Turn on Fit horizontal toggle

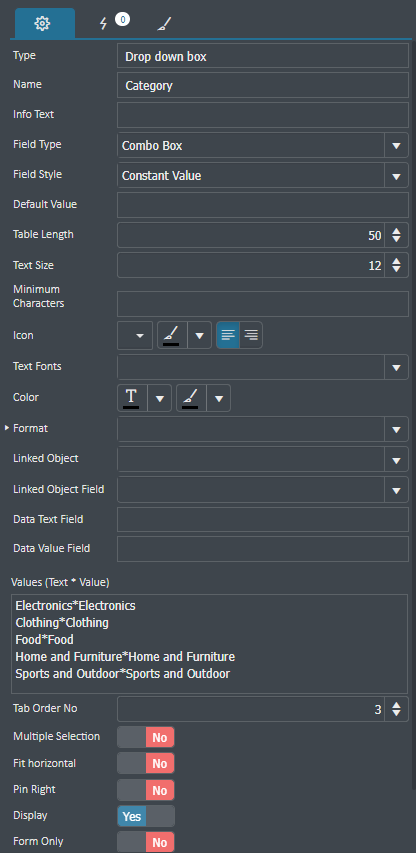coord(146,764)
